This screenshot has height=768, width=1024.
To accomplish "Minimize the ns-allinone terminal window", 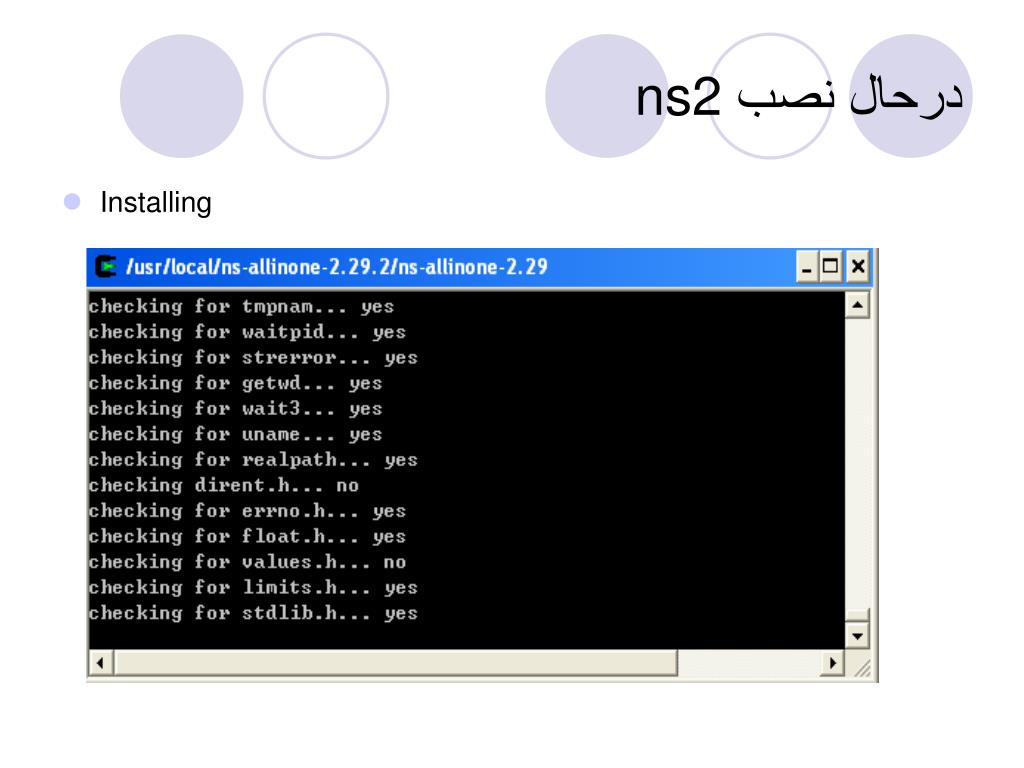I will coord(807,267).
